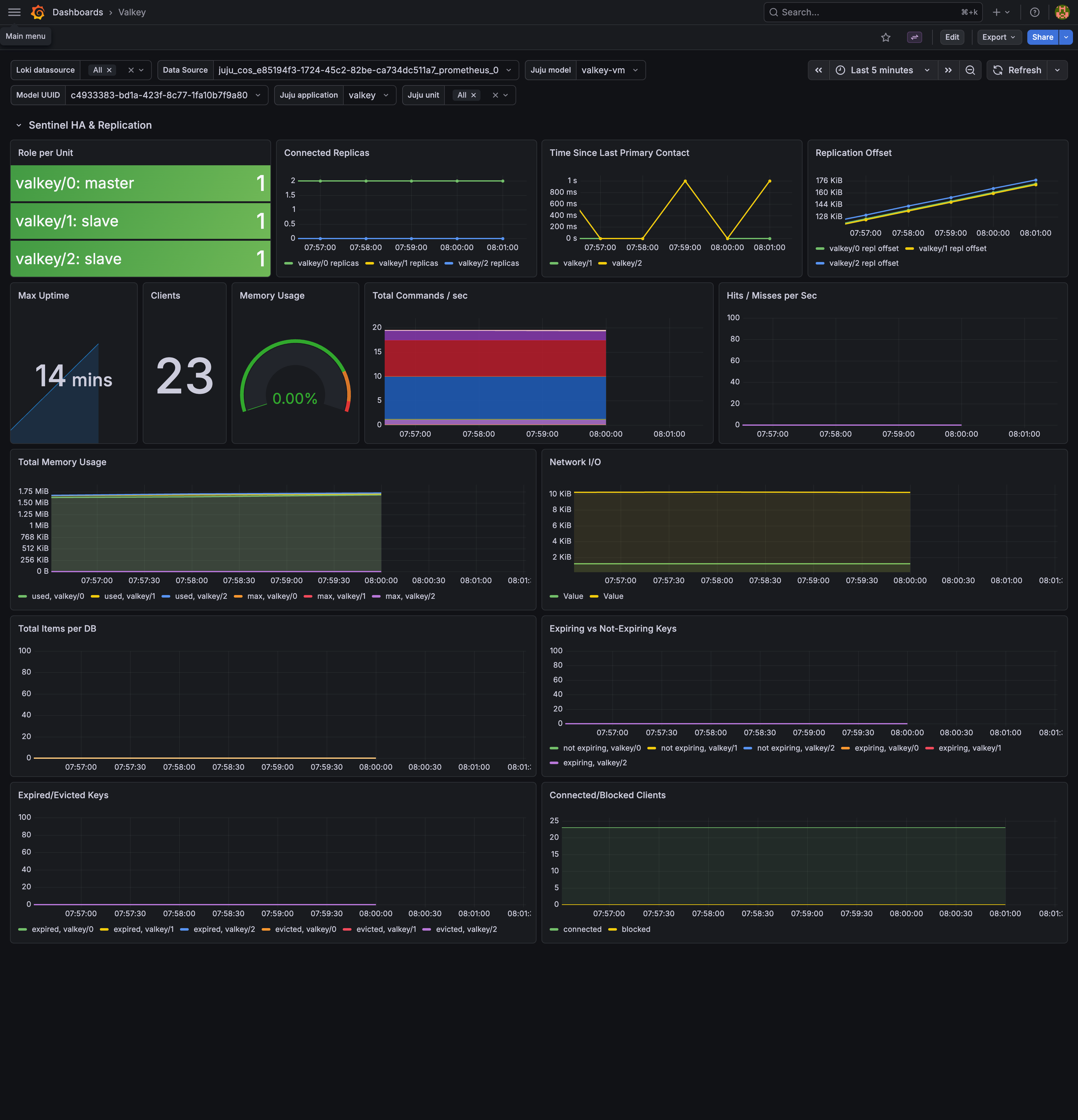The image size is (1078, 1120).
Task: Open the user profile avatar
Action: coord(1062,12)
